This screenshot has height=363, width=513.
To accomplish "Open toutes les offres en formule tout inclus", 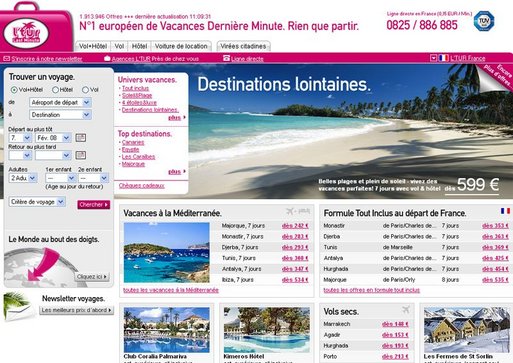I will click(372, 290).
